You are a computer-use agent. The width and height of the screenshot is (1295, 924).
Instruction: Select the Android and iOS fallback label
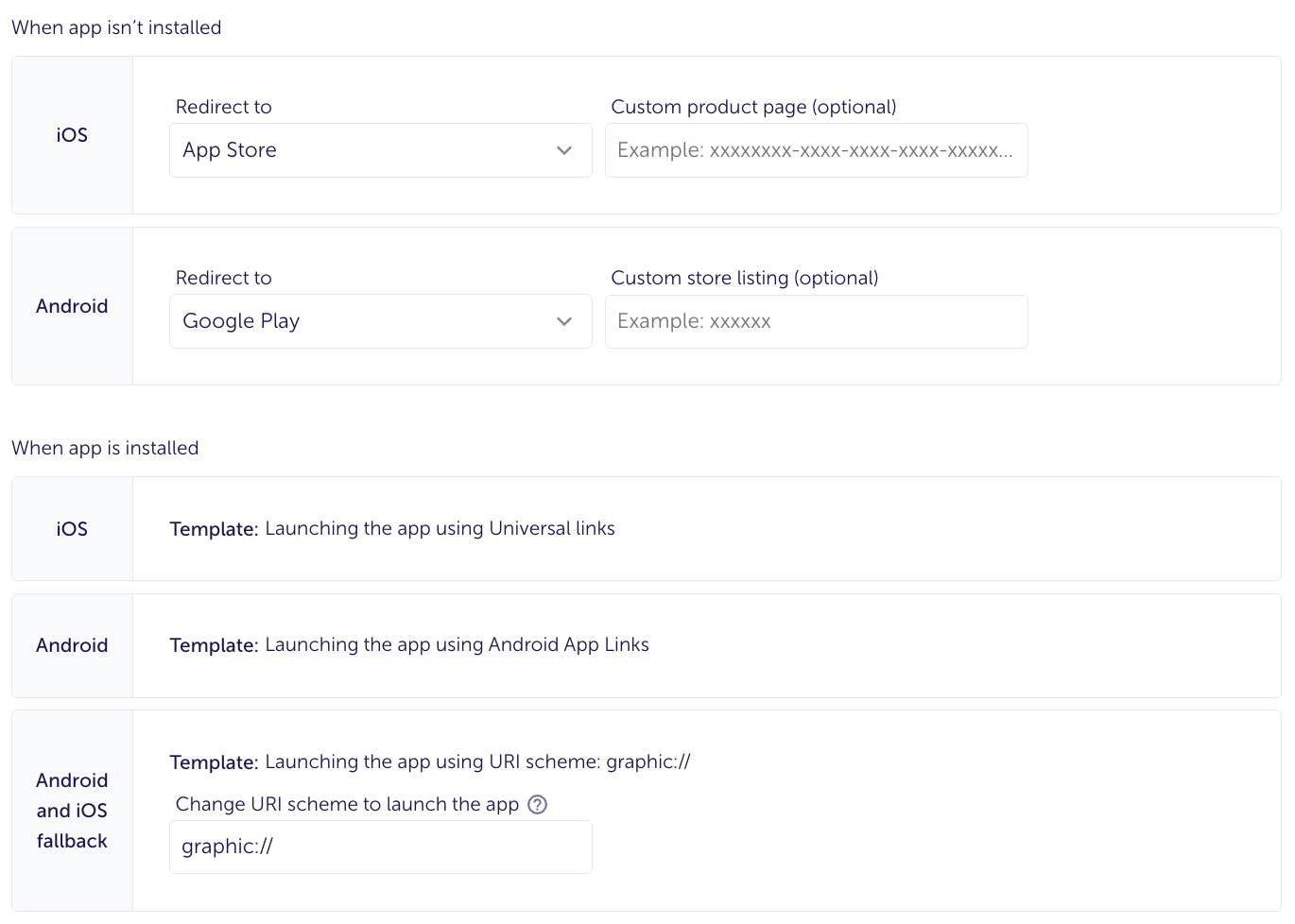72,811
